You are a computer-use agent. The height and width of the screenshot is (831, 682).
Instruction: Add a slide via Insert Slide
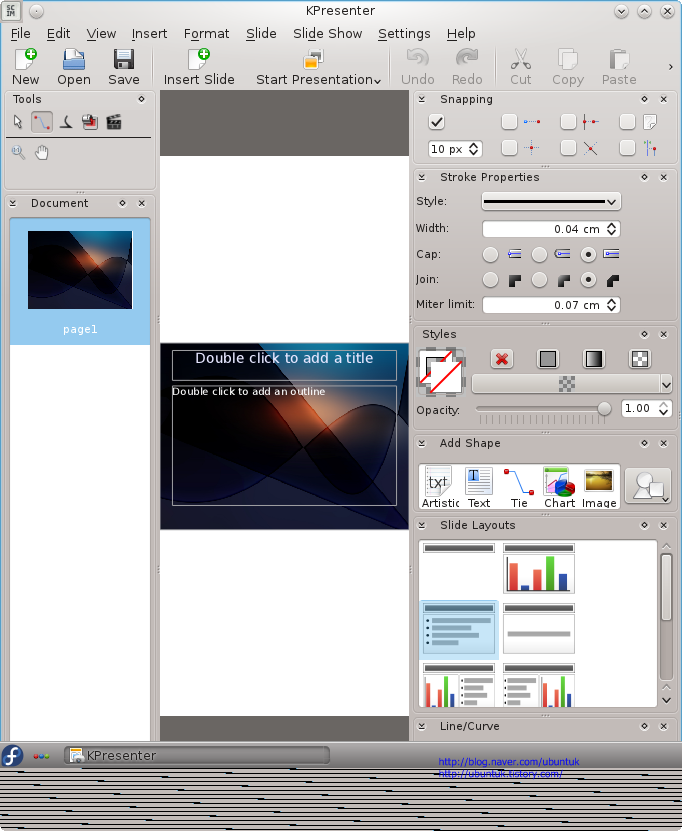tap(199, 67)
